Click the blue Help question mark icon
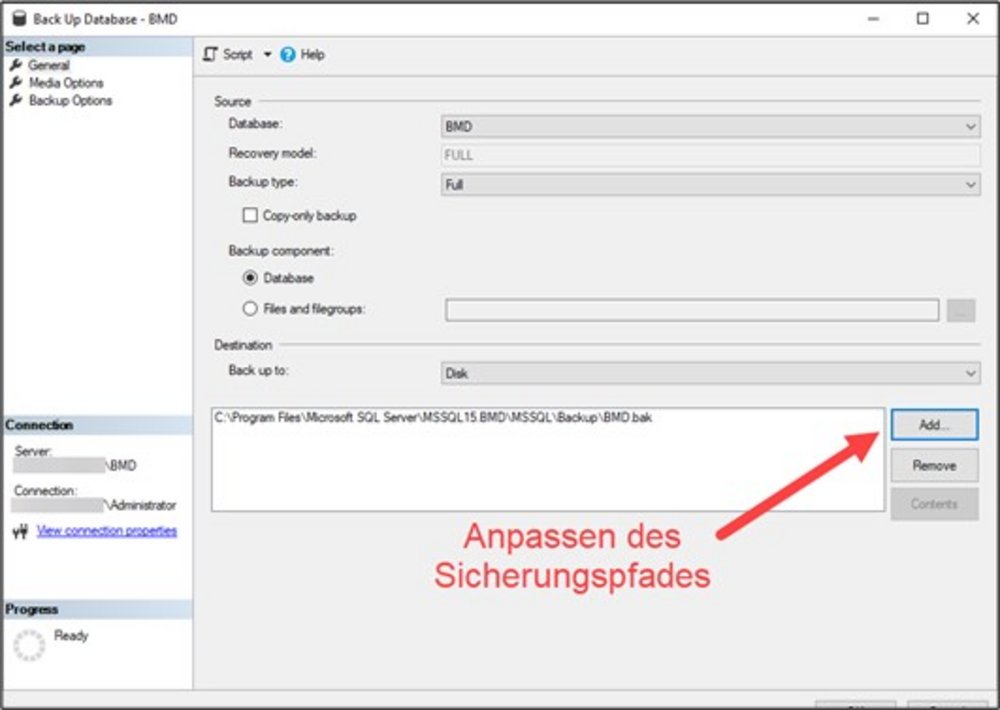1000x710 pixels. coord(288,54)
